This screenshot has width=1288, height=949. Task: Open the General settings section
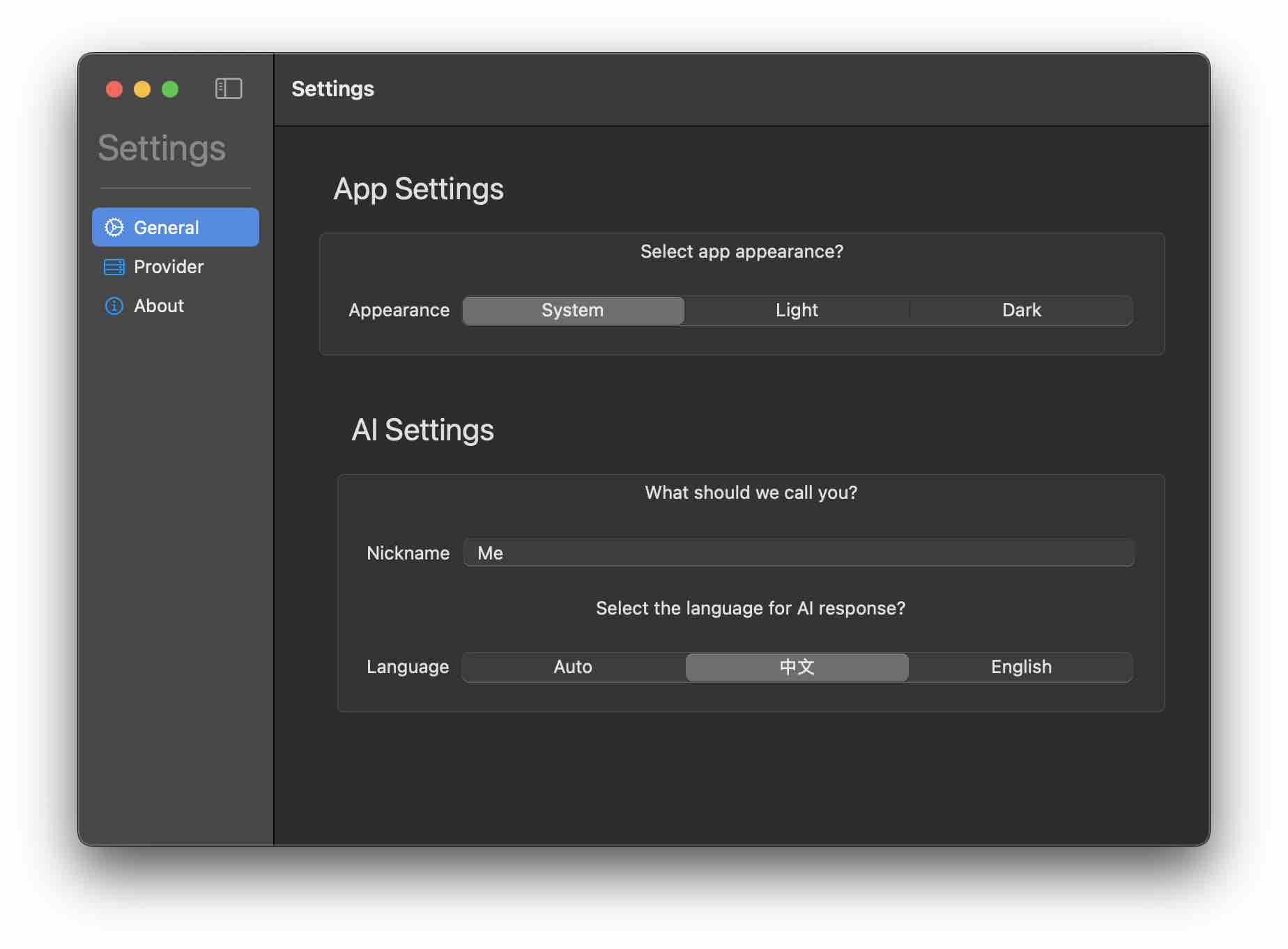175,227
